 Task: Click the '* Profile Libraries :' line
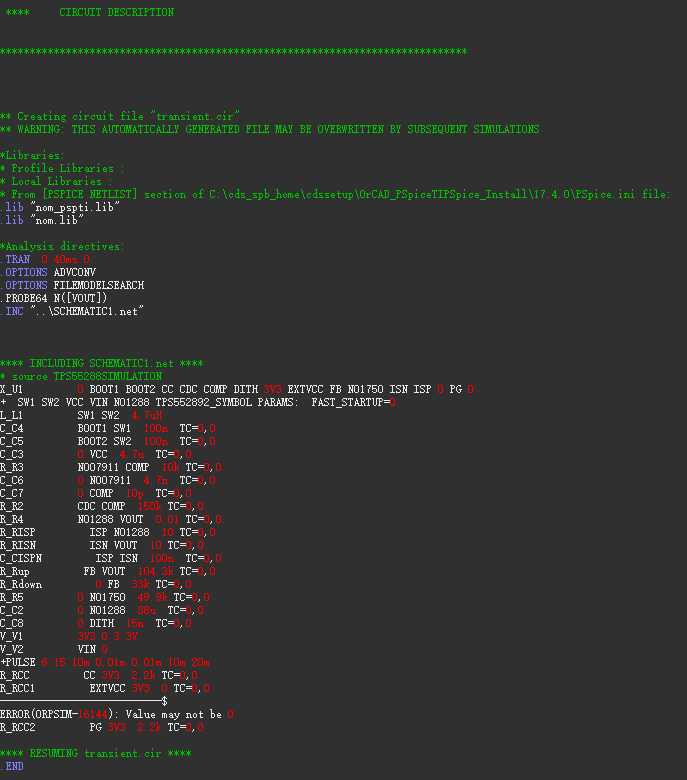pyautogui.click(x=62, y=168)
